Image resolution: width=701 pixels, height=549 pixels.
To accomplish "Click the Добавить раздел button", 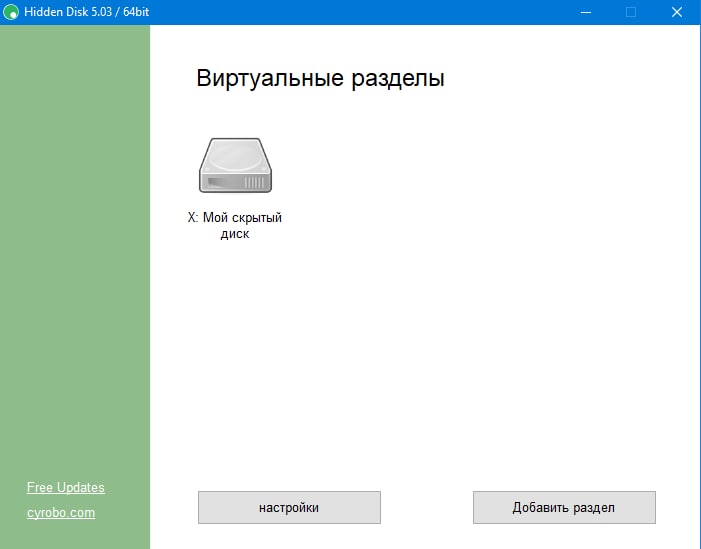I will tap(564, 507).
